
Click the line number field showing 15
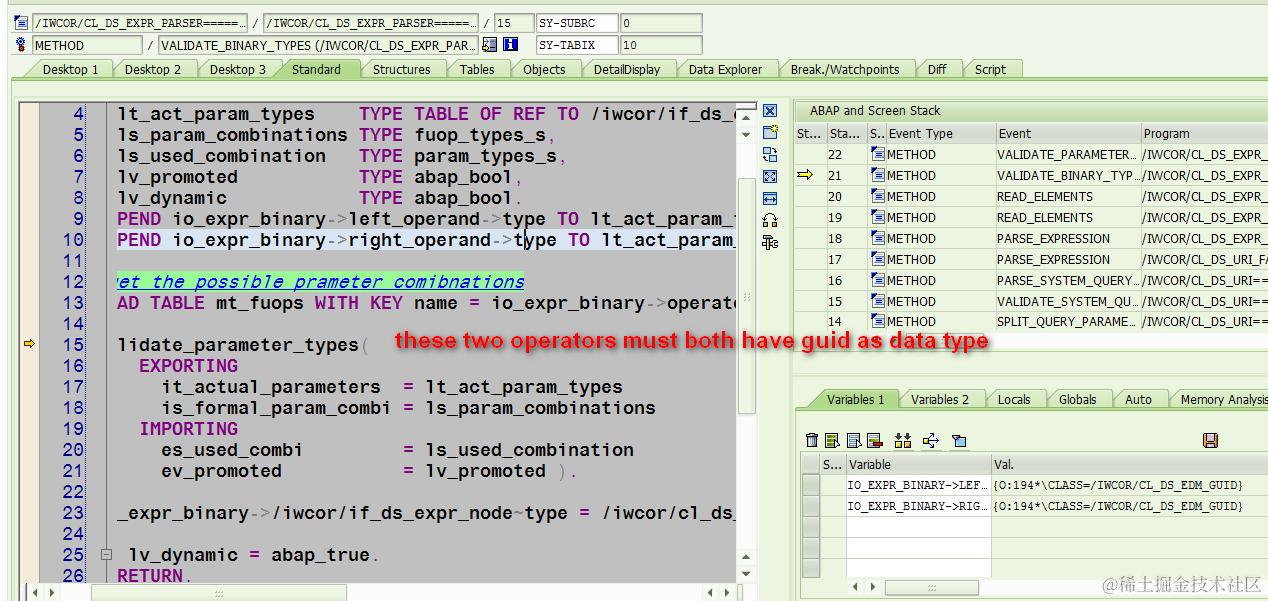coord(514,23)
